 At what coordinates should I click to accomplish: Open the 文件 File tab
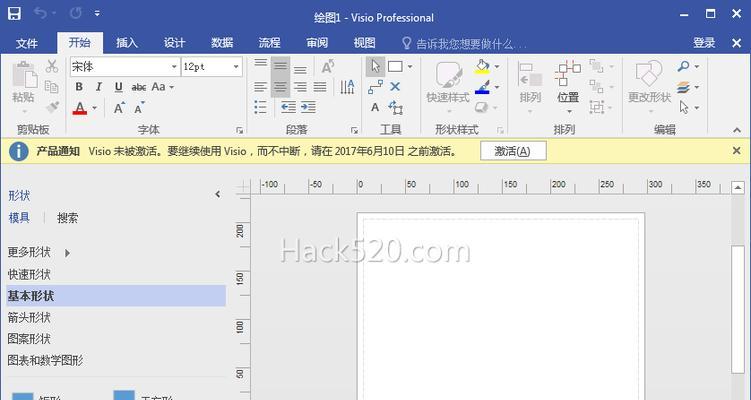26,44
